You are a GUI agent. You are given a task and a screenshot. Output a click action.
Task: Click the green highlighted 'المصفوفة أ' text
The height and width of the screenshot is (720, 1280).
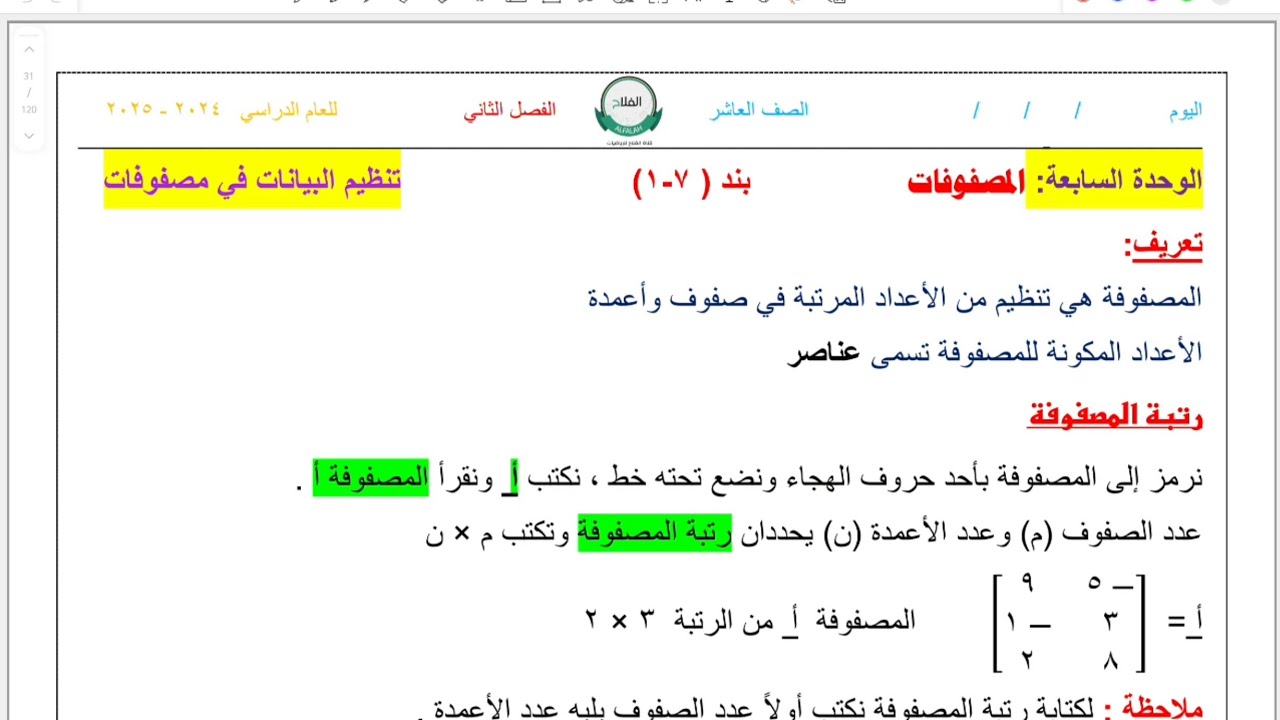click(x=371, y=478)
